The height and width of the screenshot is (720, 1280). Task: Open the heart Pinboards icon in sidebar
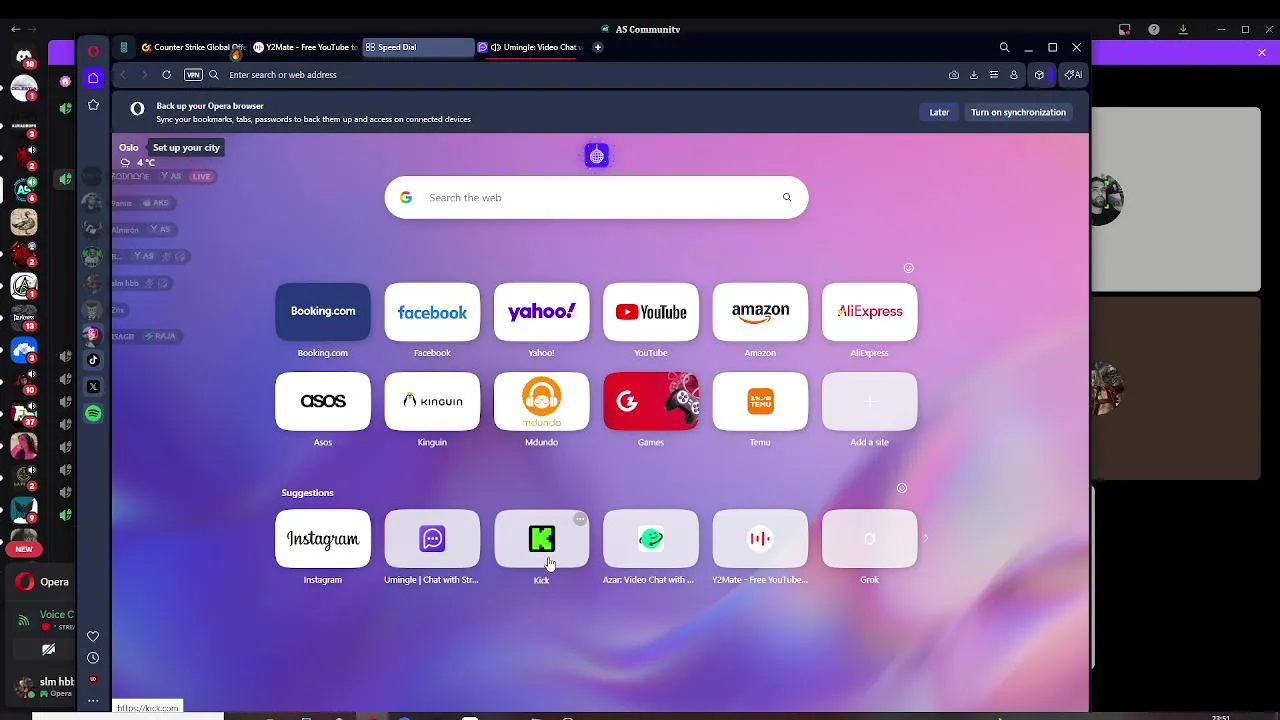(93, 636)
